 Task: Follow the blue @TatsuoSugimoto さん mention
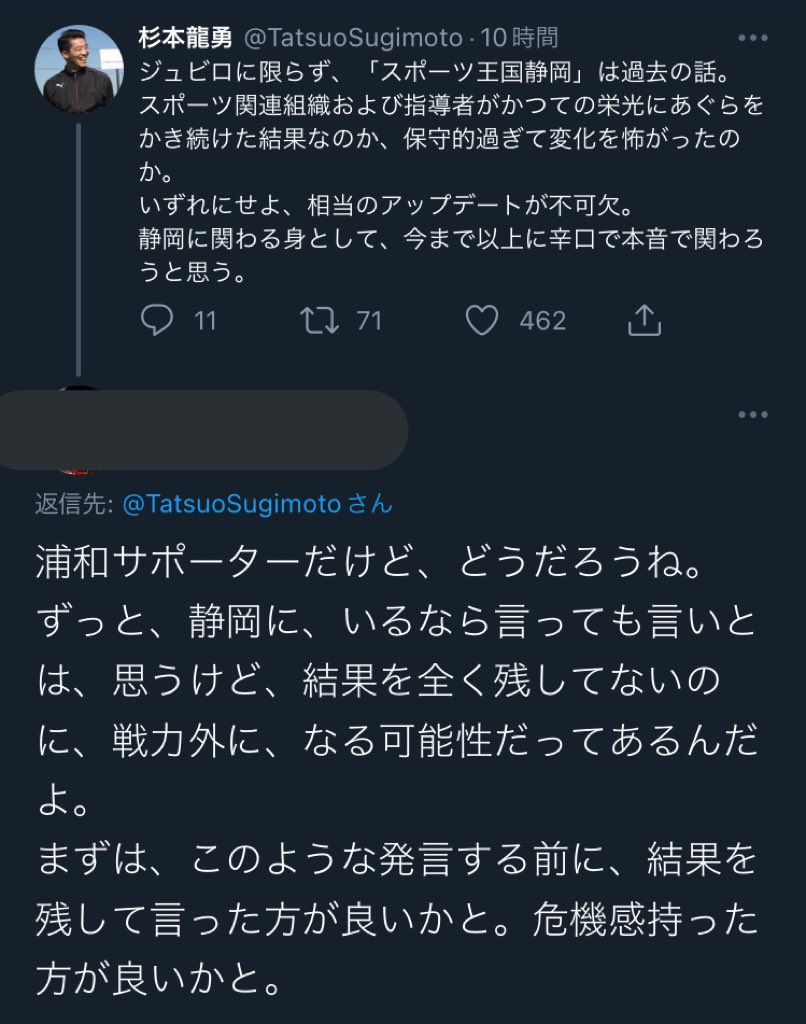pyautogui.click(x=257, y=504)
